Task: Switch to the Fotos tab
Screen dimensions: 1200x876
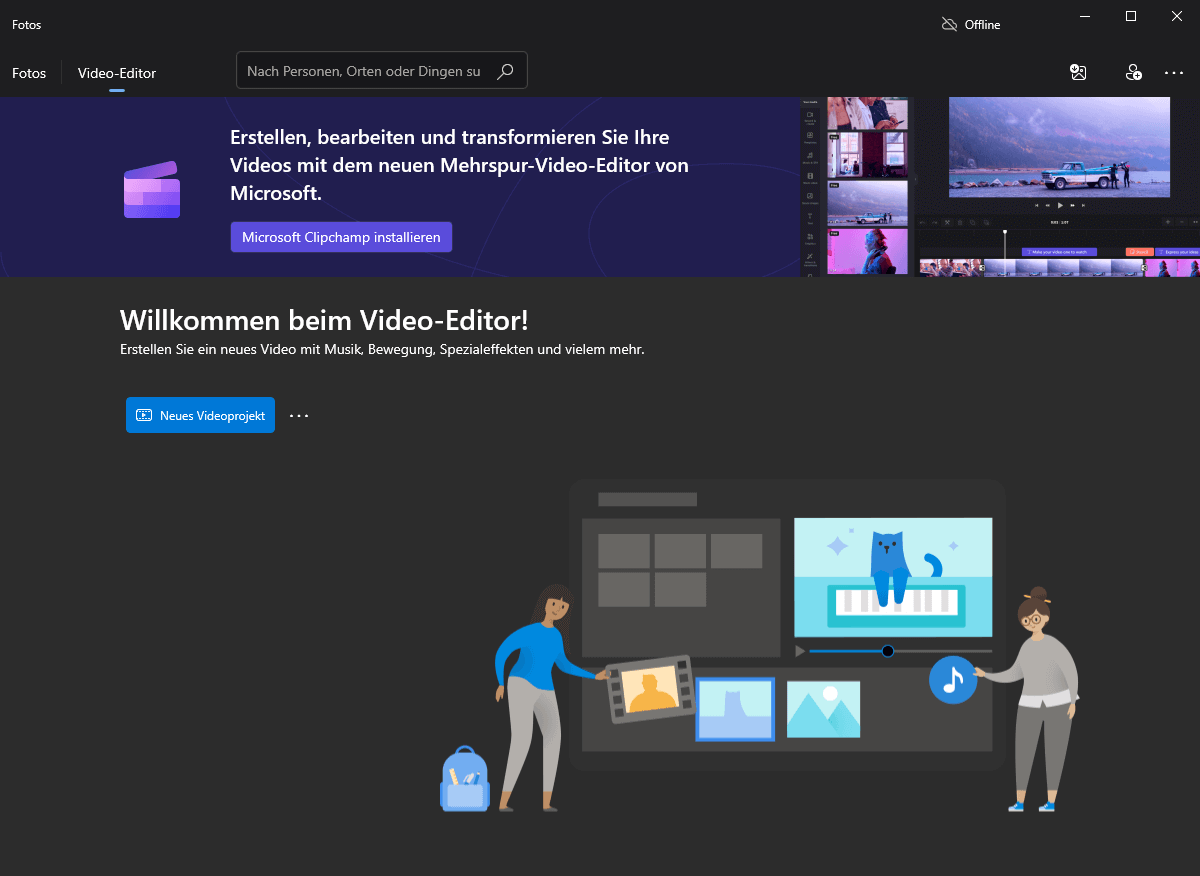Action: click(x=29, y=73)
